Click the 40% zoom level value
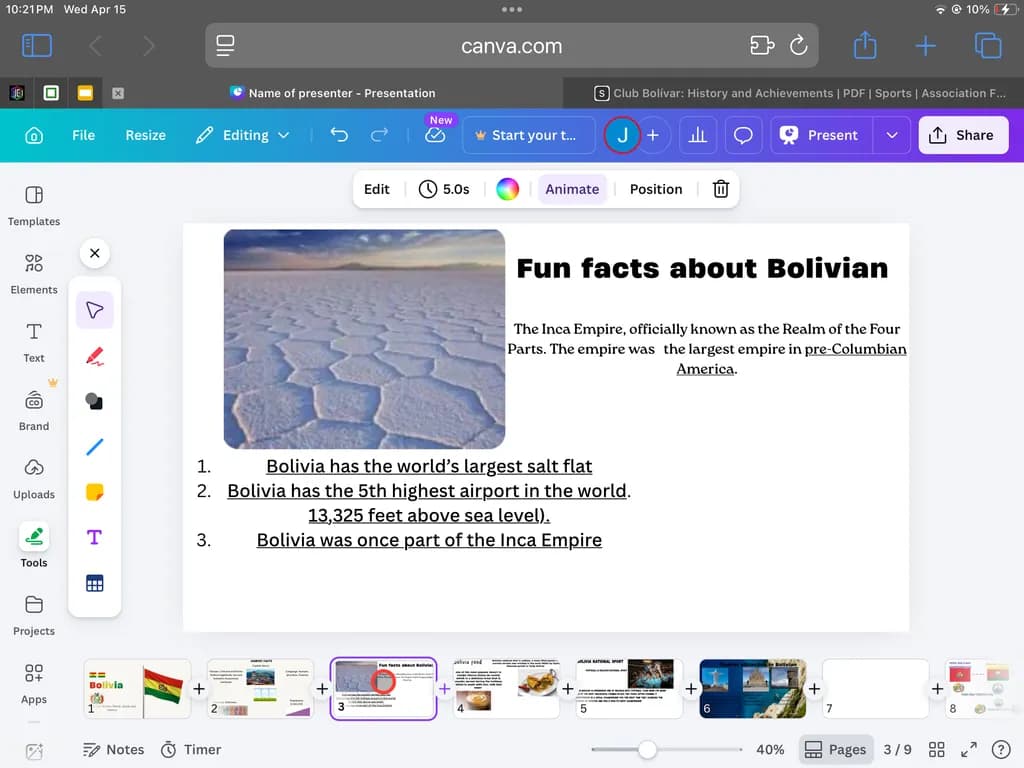1024x768 pixels. tap(770, 749)
